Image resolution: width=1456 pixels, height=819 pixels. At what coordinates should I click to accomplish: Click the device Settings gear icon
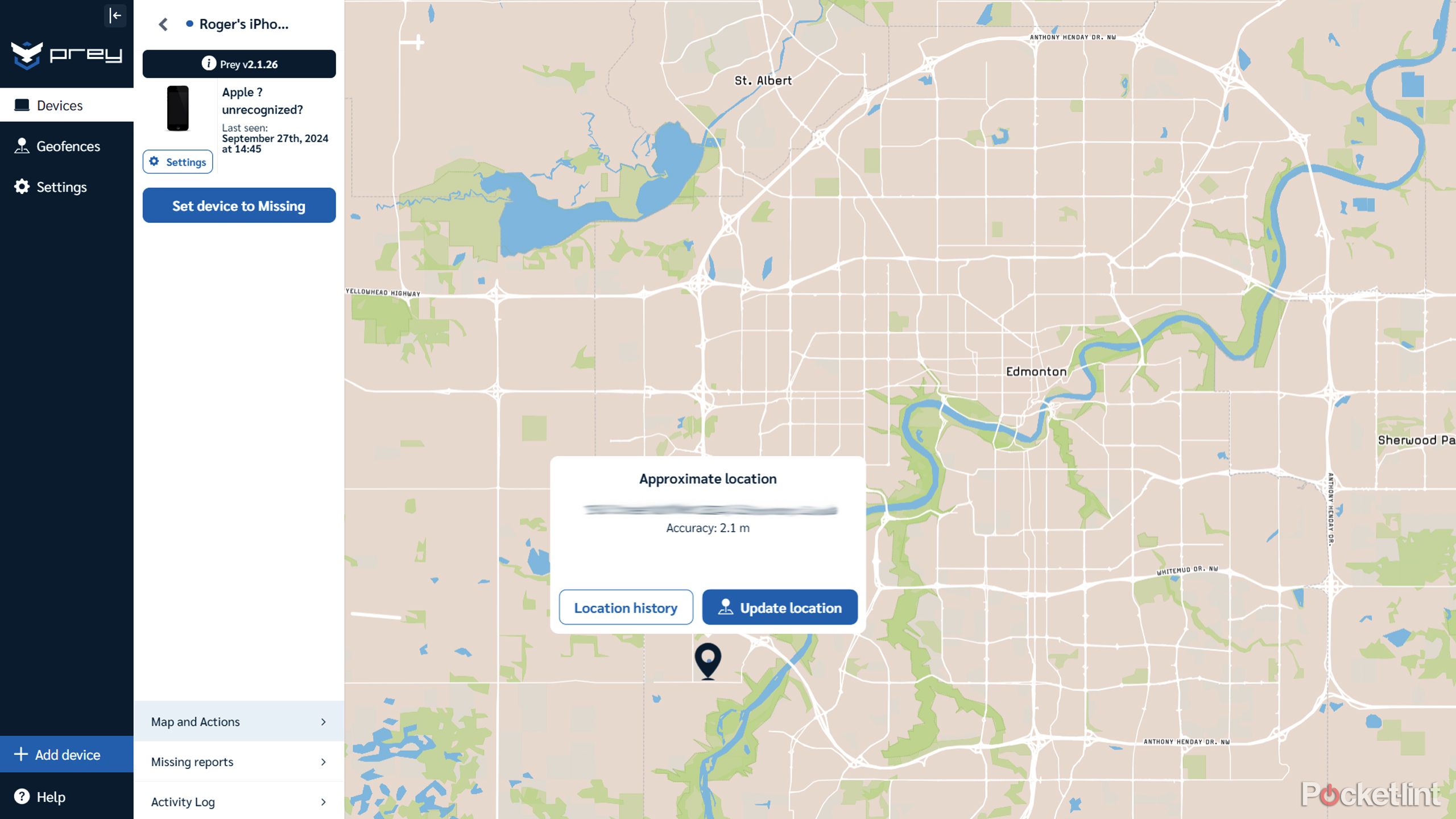tap(155, 161)
